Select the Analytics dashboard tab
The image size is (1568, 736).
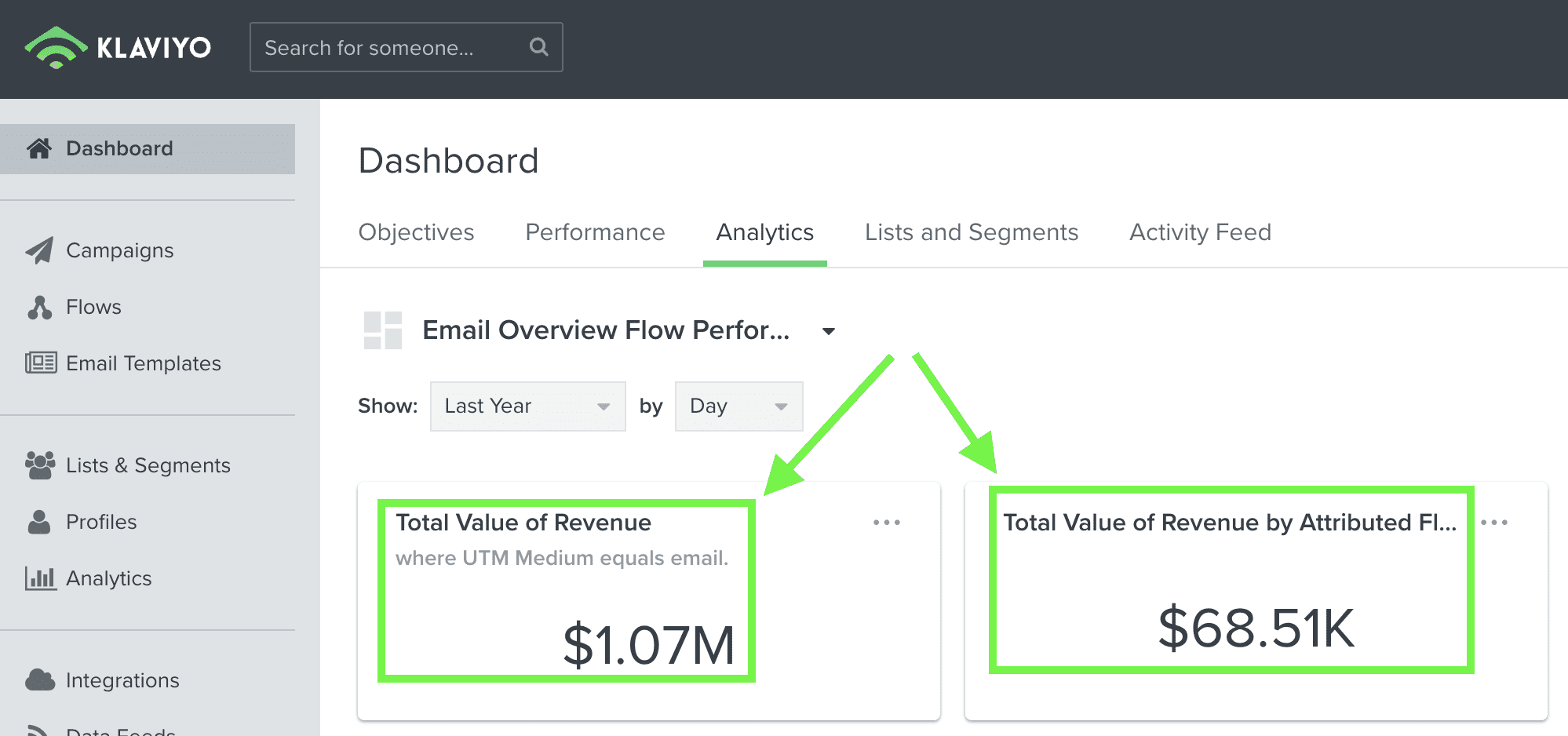[x=765, y=232]
